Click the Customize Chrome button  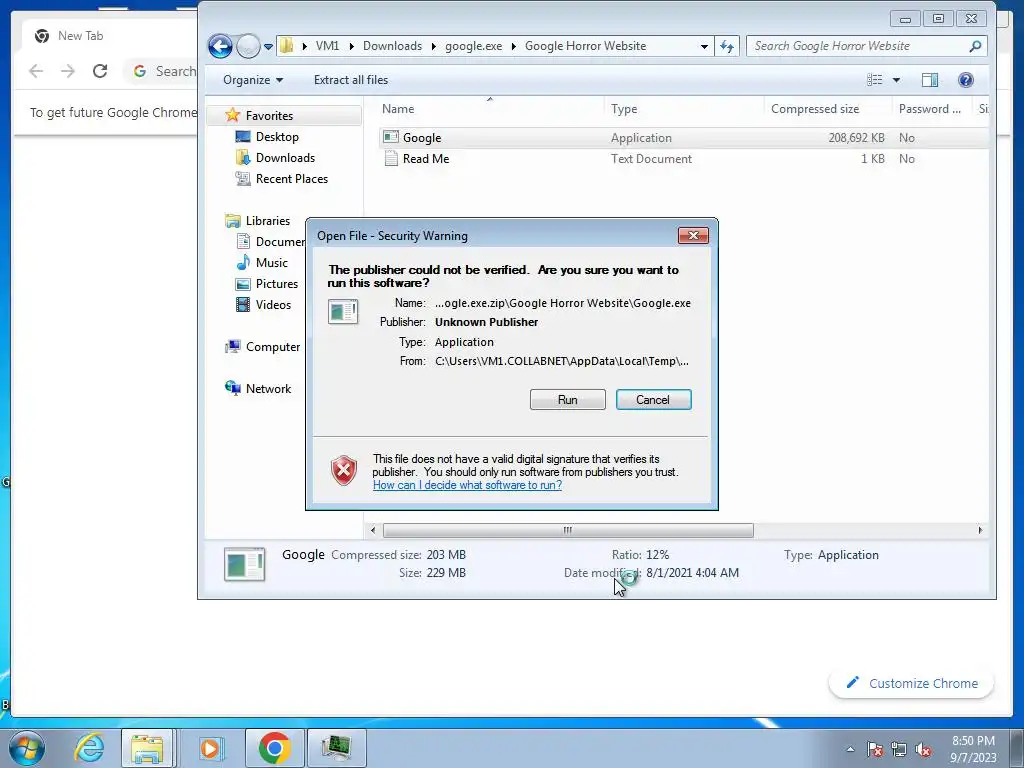point(912,683)
